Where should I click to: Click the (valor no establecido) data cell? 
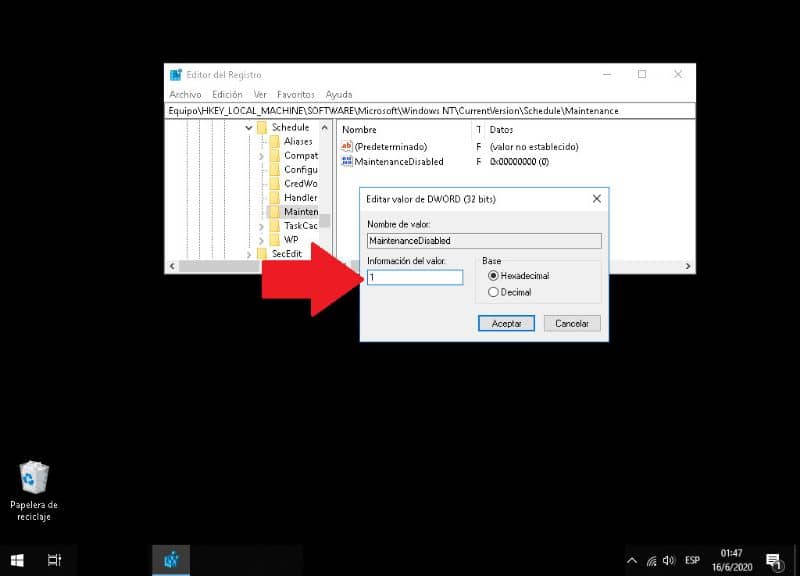[534, 147]
